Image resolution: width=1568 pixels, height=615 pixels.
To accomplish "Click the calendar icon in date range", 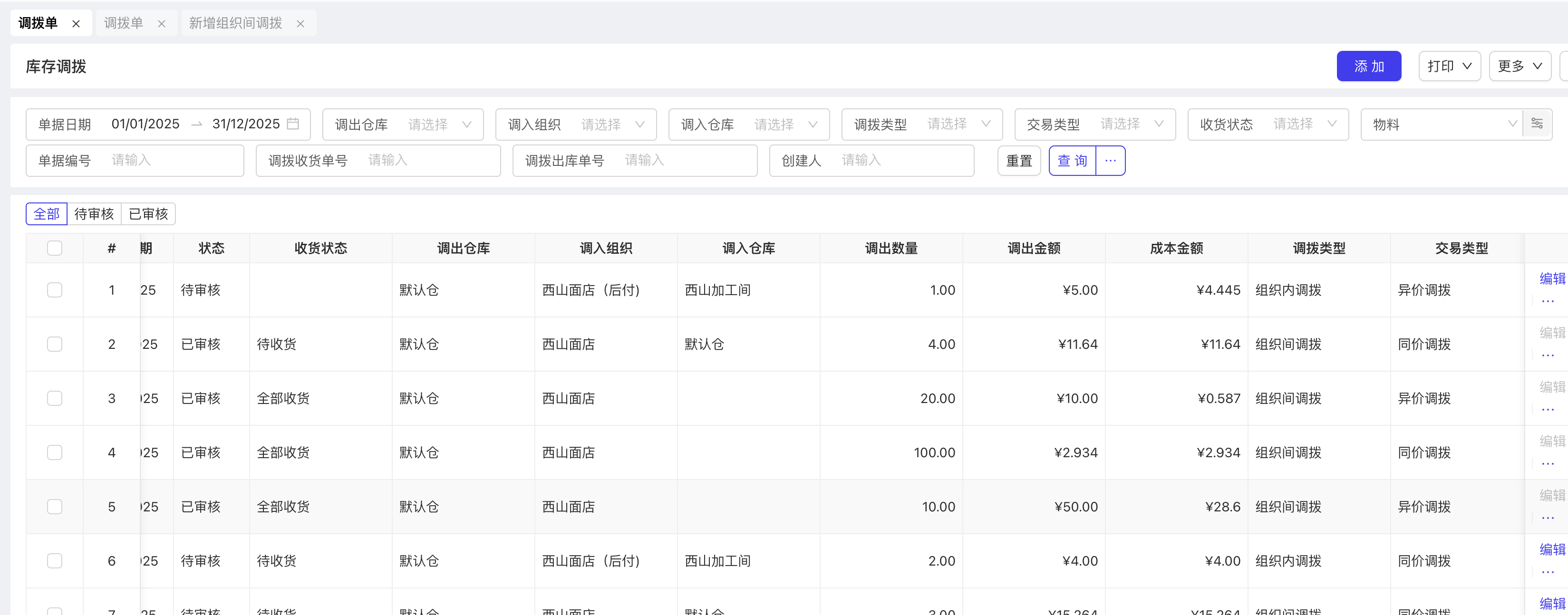I will click(293, 124).
